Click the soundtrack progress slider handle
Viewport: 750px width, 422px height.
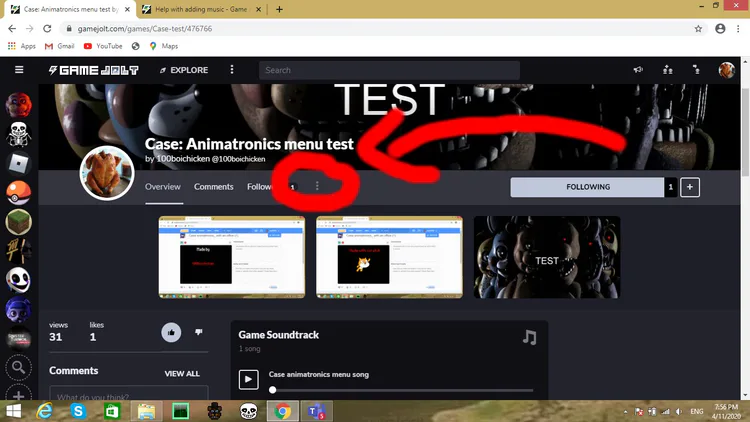pyautogui.click(x=273, y=390)
